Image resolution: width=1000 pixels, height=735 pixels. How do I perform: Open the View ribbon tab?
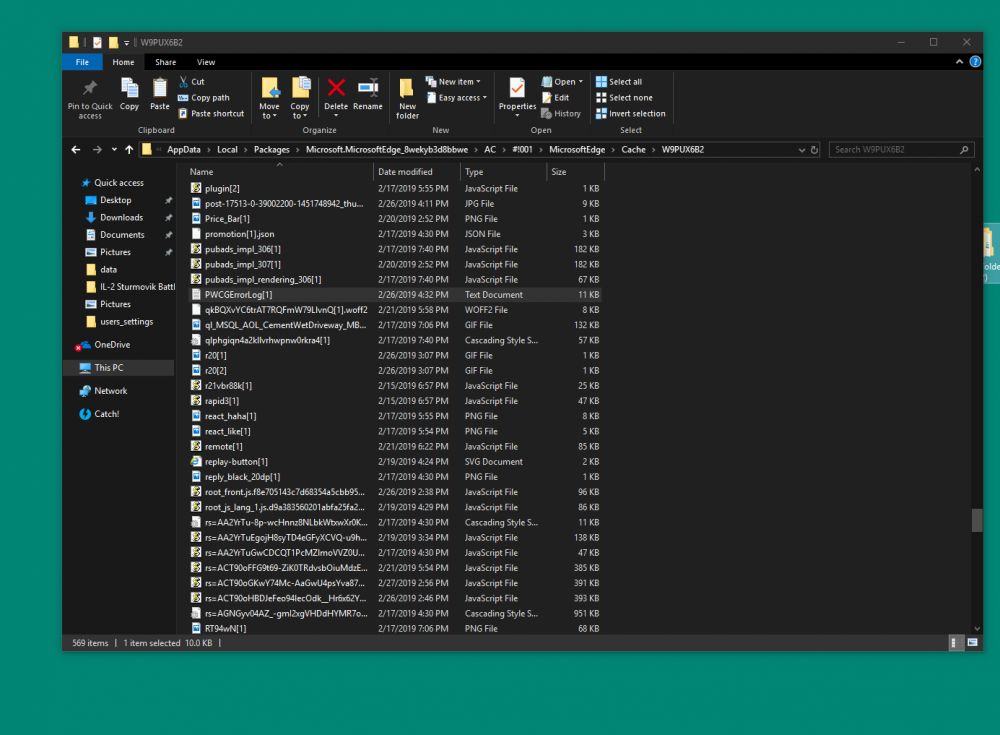(205, 62)
